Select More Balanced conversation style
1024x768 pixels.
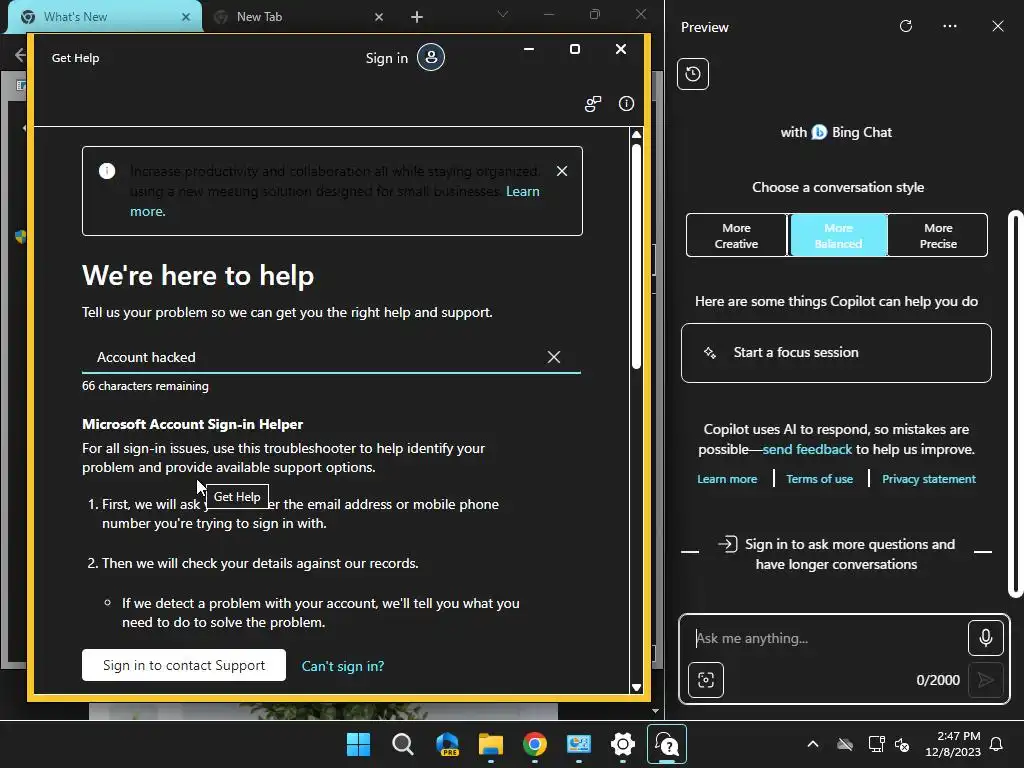tap(839, 236)
